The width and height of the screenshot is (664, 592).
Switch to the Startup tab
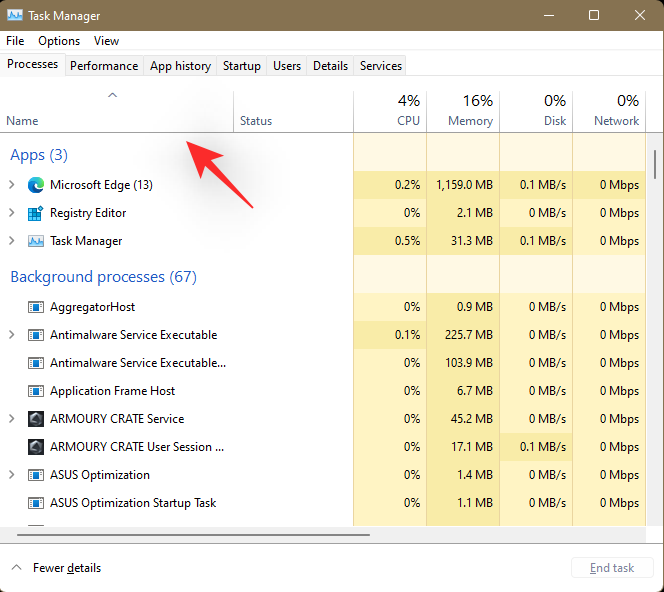pyautogui.click(x=242, y=66)
